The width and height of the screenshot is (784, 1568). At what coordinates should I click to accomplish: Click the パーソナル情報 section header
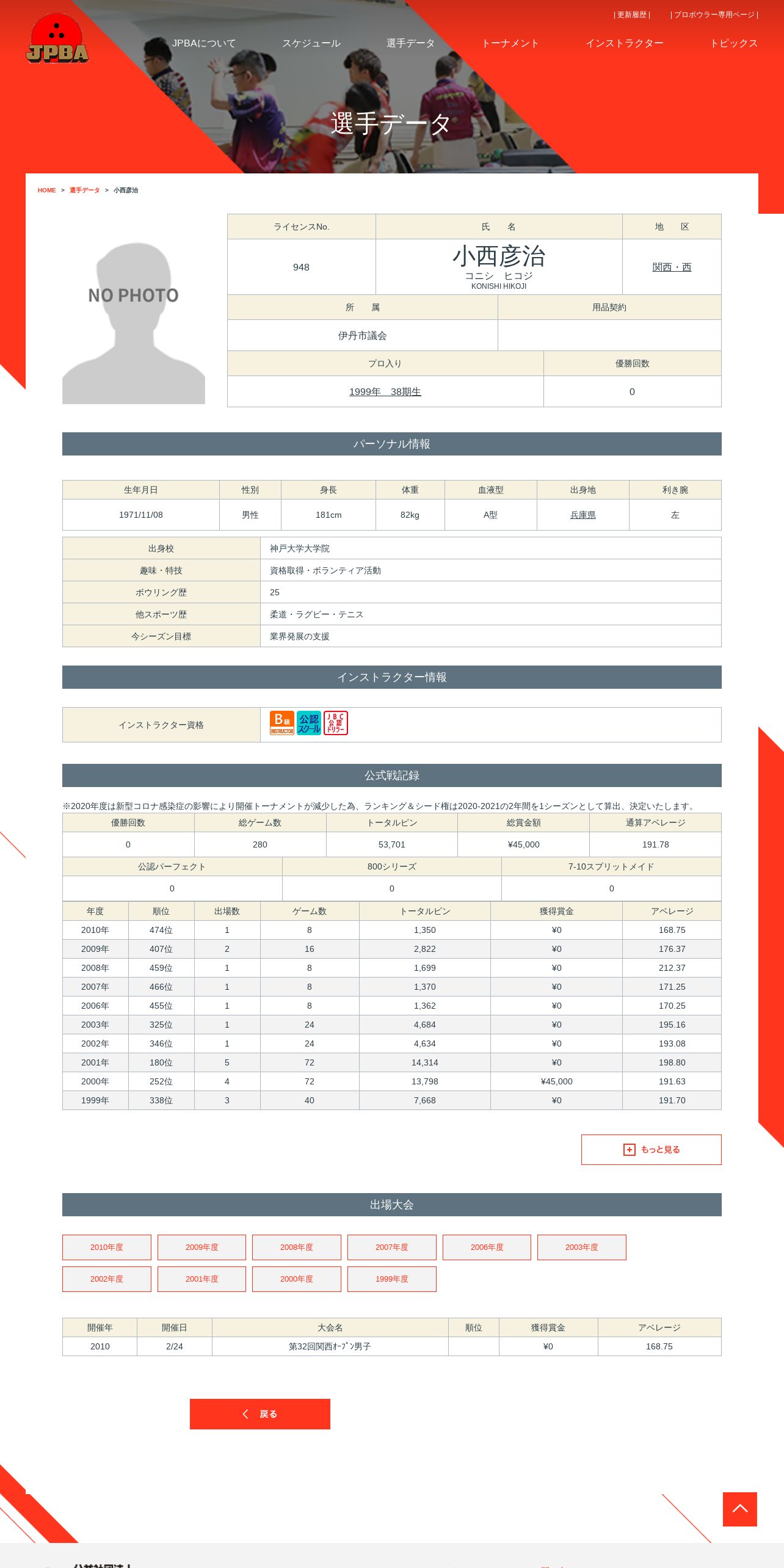(x=392, y=444)
